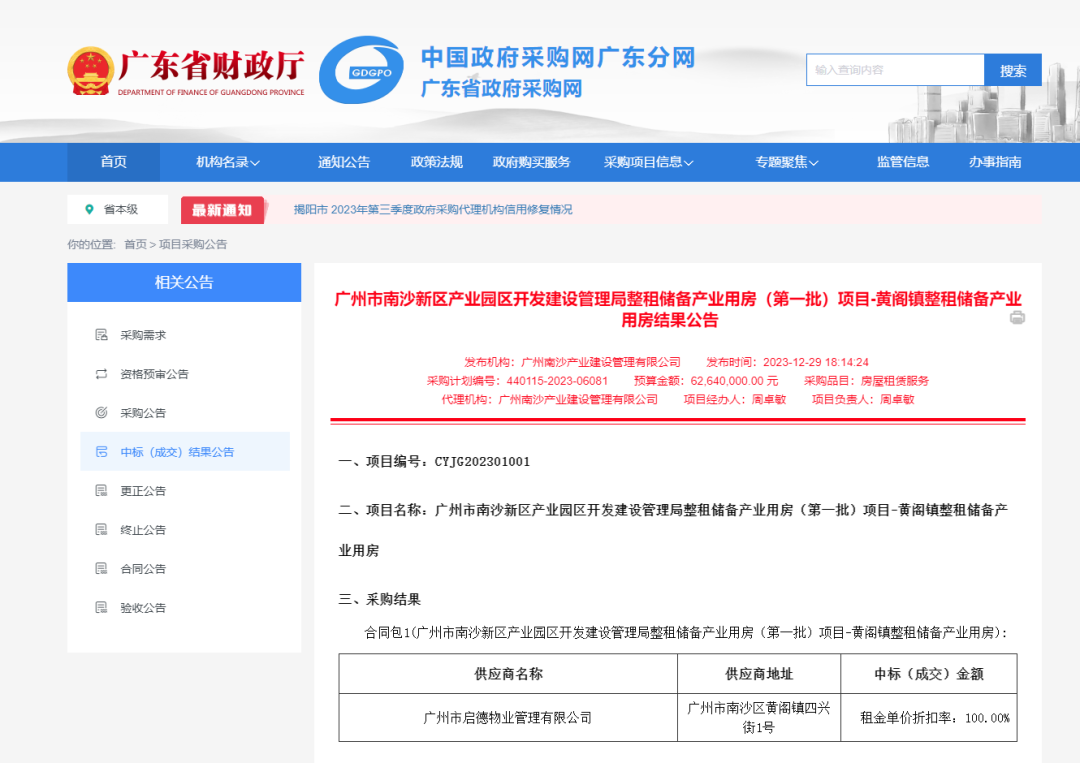1080x763 pixels.
Task: Click the 项目经办人 周卓敏 text
Action: [x=734, y=399]
